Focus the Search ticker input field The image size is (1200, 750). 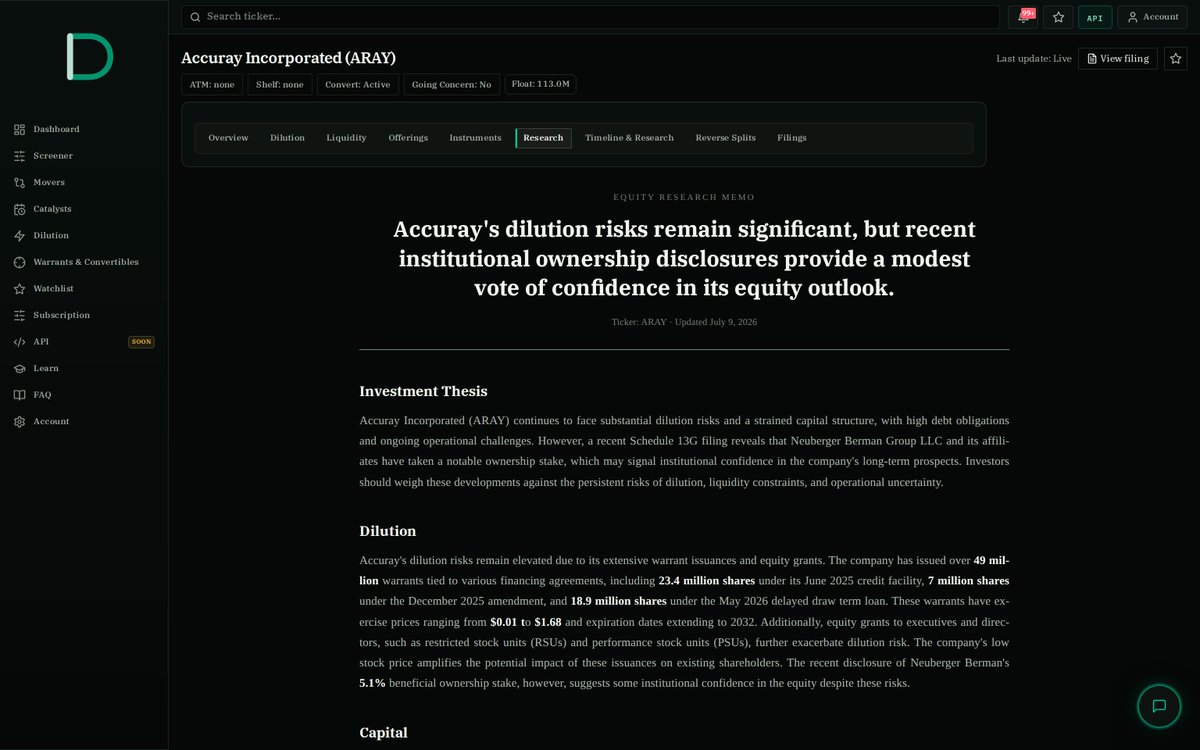click(590, 17)
